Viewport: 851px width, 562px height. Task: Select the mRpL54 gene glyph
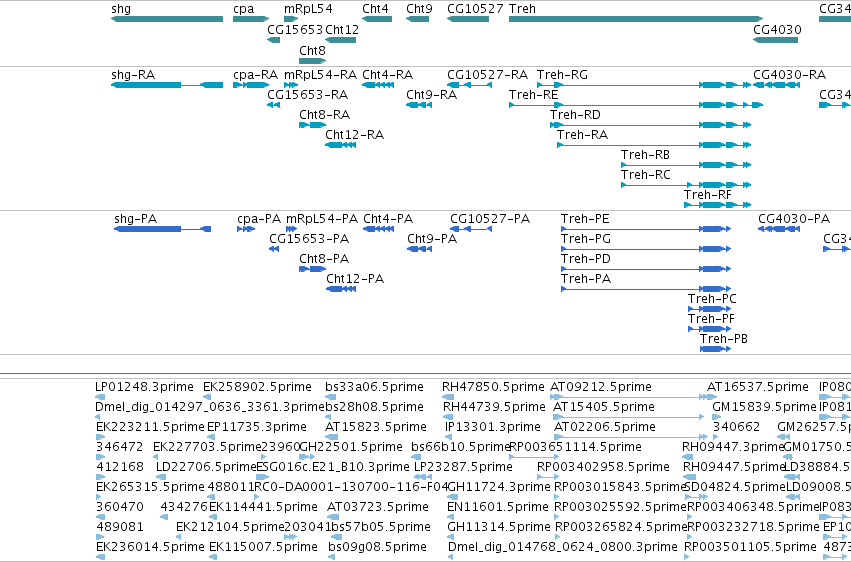pos(291,19)
